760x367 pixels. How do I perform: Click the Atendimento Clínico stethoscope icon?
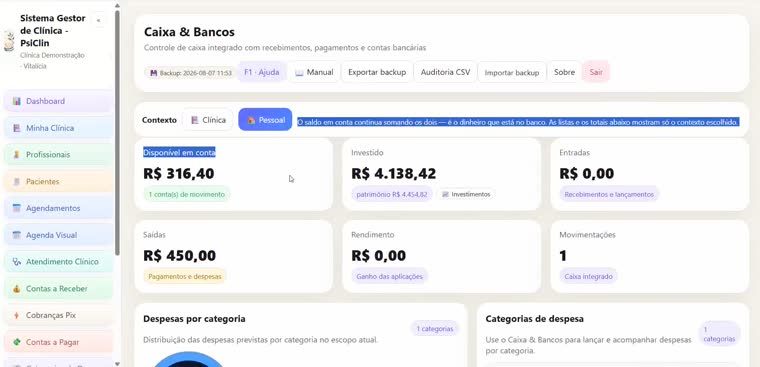click(x=17, y=262)
